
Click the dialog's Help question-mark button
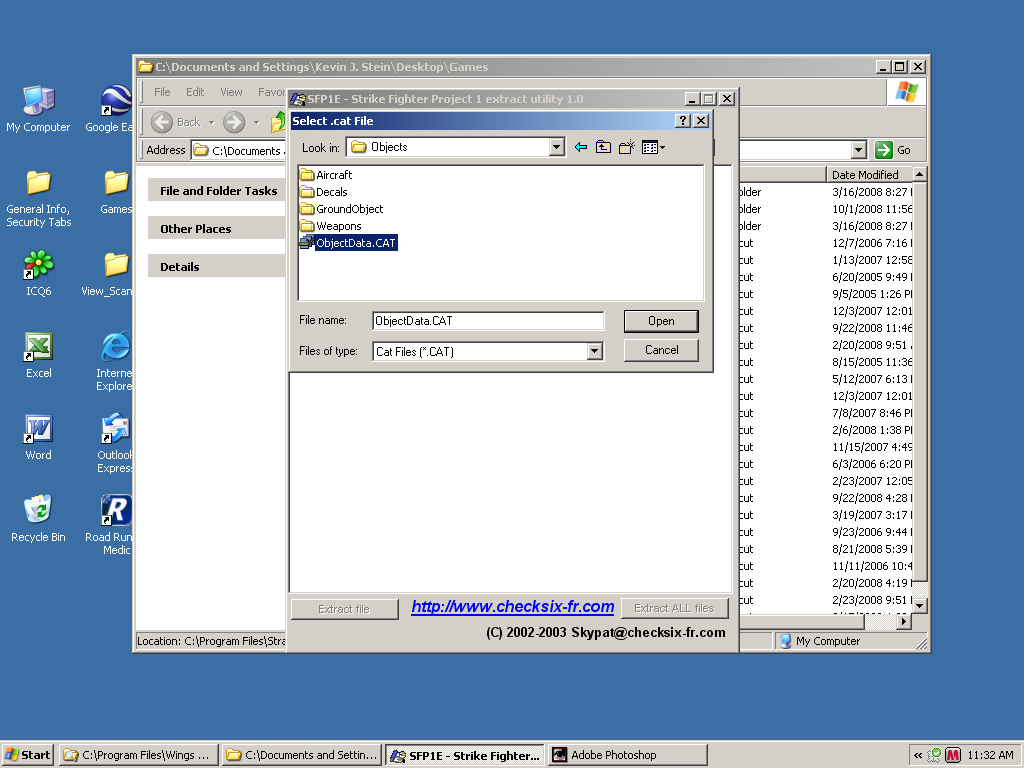[682, 121]
